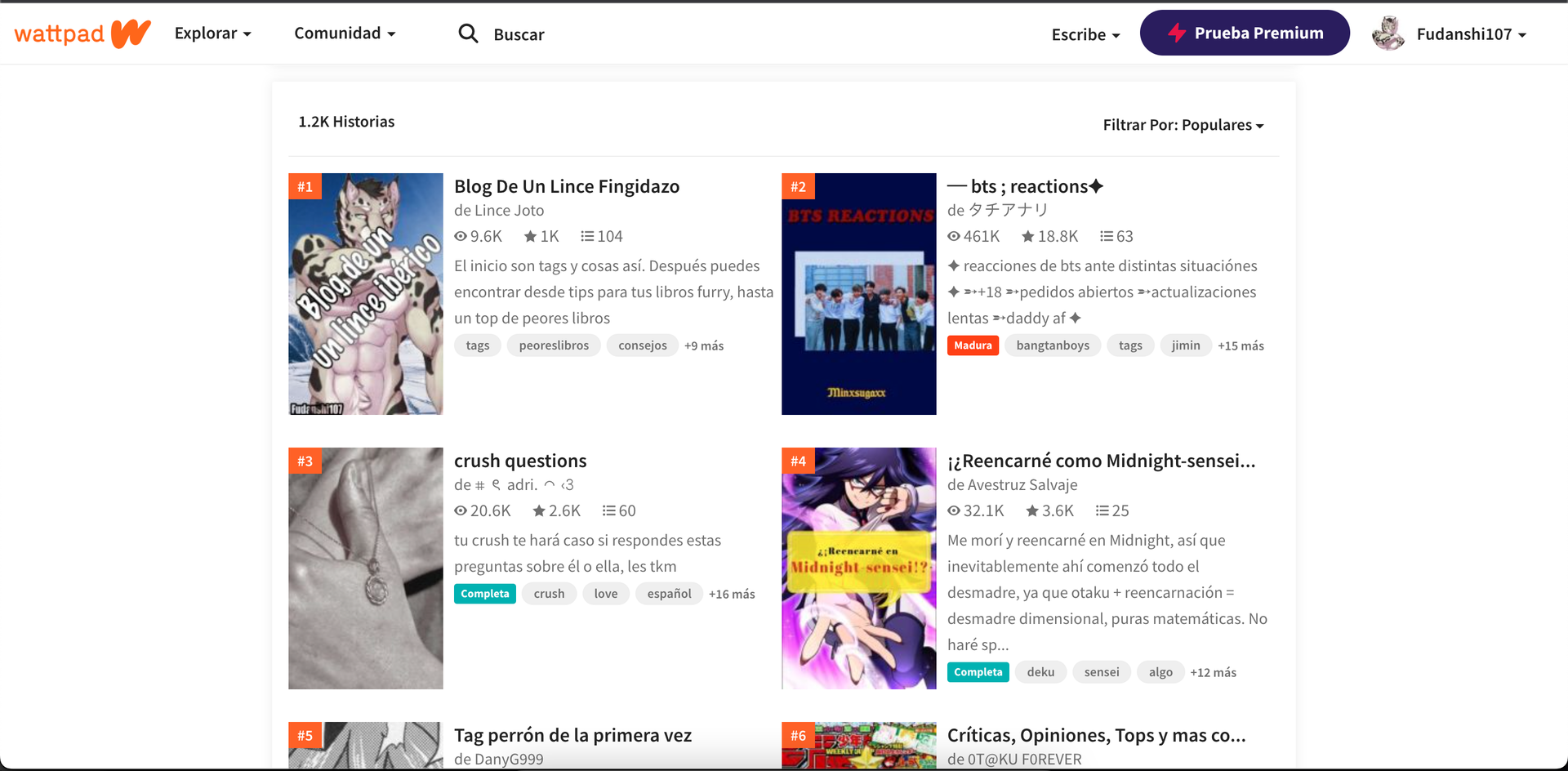The height and width of the screenshot is (771, 1568).
Task: Click reads eye icon showing 32.1K
Action: tap(954, 510)
